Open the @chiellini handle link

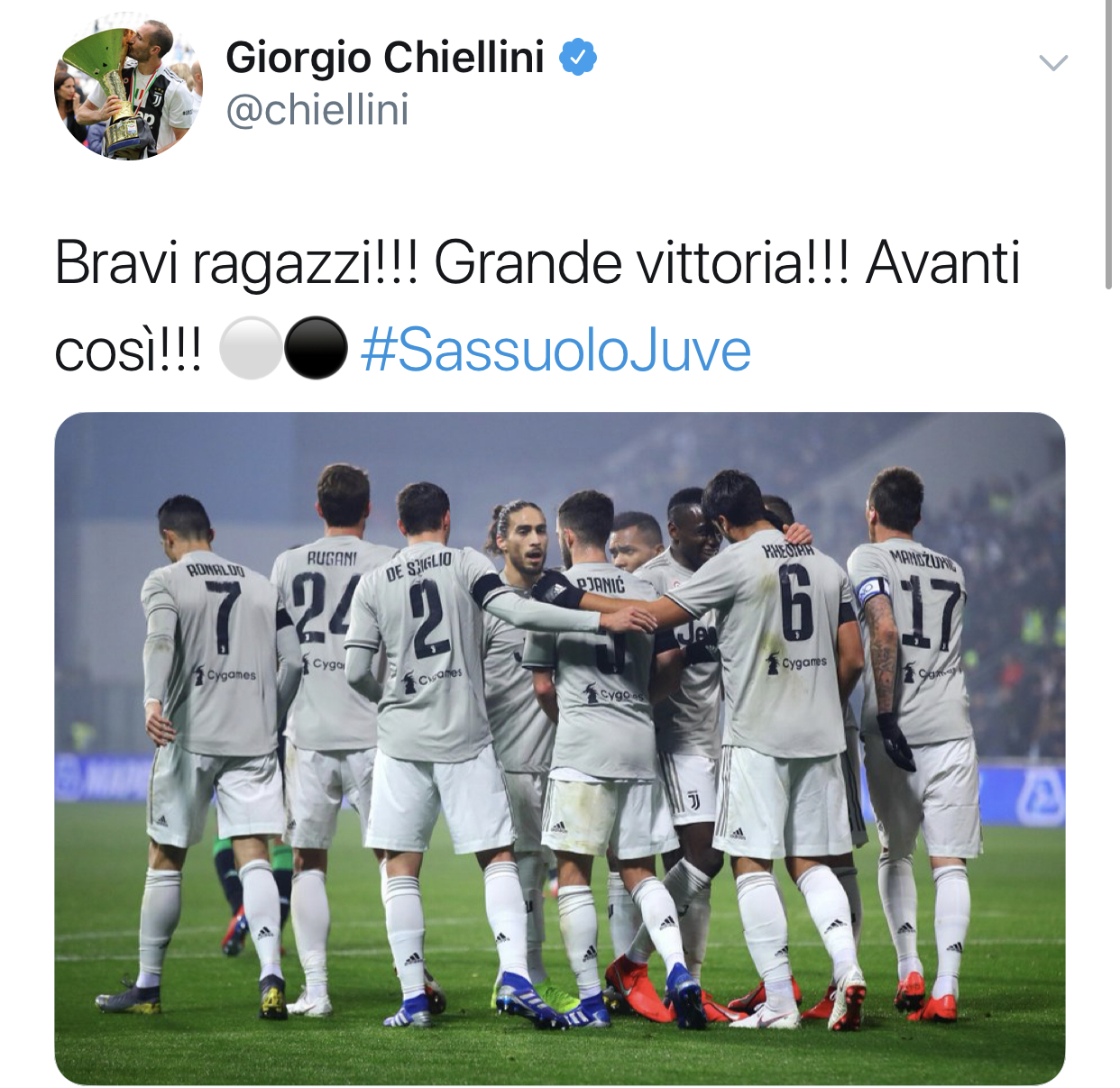point(317,110)
